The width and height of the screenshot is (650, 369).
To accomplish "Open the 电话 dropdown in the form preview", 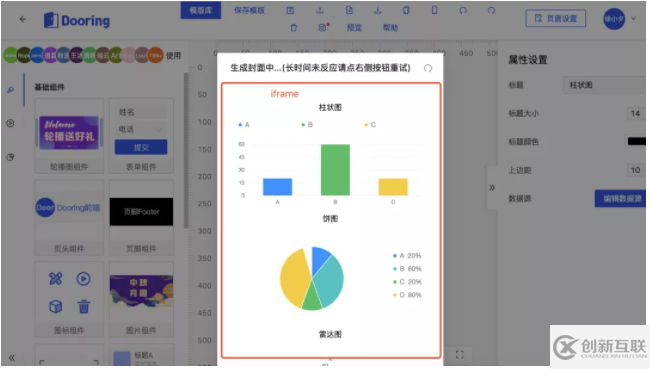I will pos(141,129).
